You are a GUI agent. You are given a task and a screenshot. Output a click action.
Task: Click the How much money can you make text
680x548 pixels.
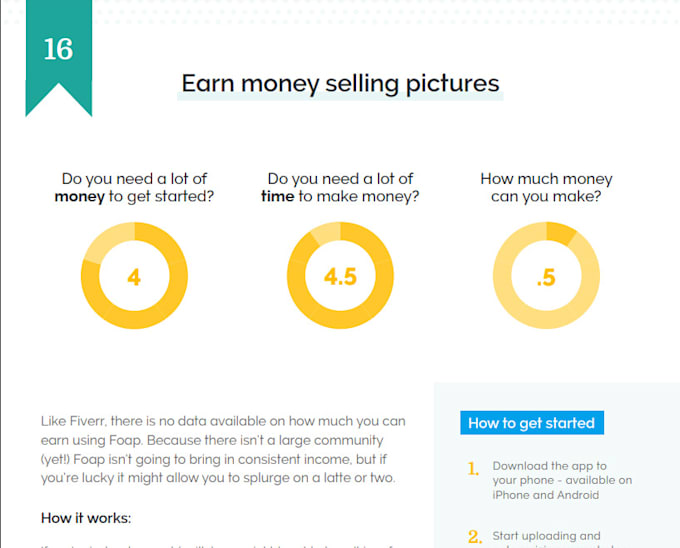546,187
